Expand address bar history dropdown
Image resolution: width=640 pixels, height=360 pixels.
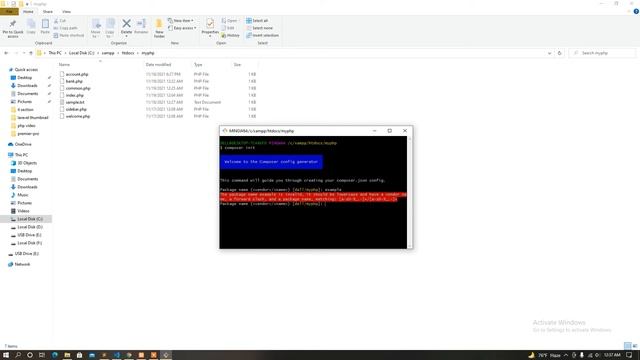coord(549,53)
